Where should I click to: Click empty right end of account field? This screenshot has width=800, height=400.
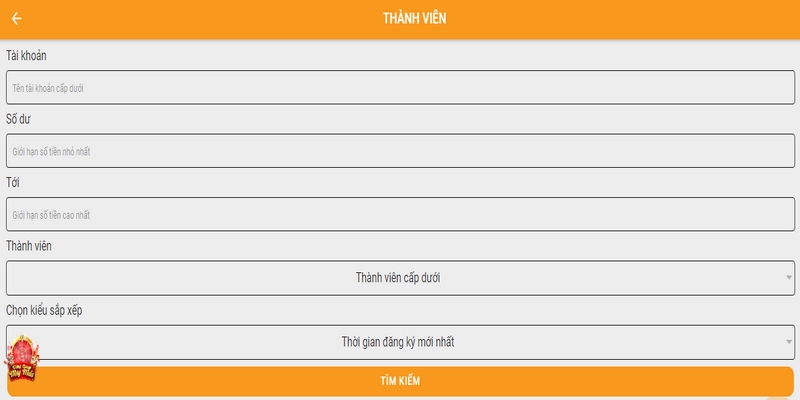[x=740, y=88]
